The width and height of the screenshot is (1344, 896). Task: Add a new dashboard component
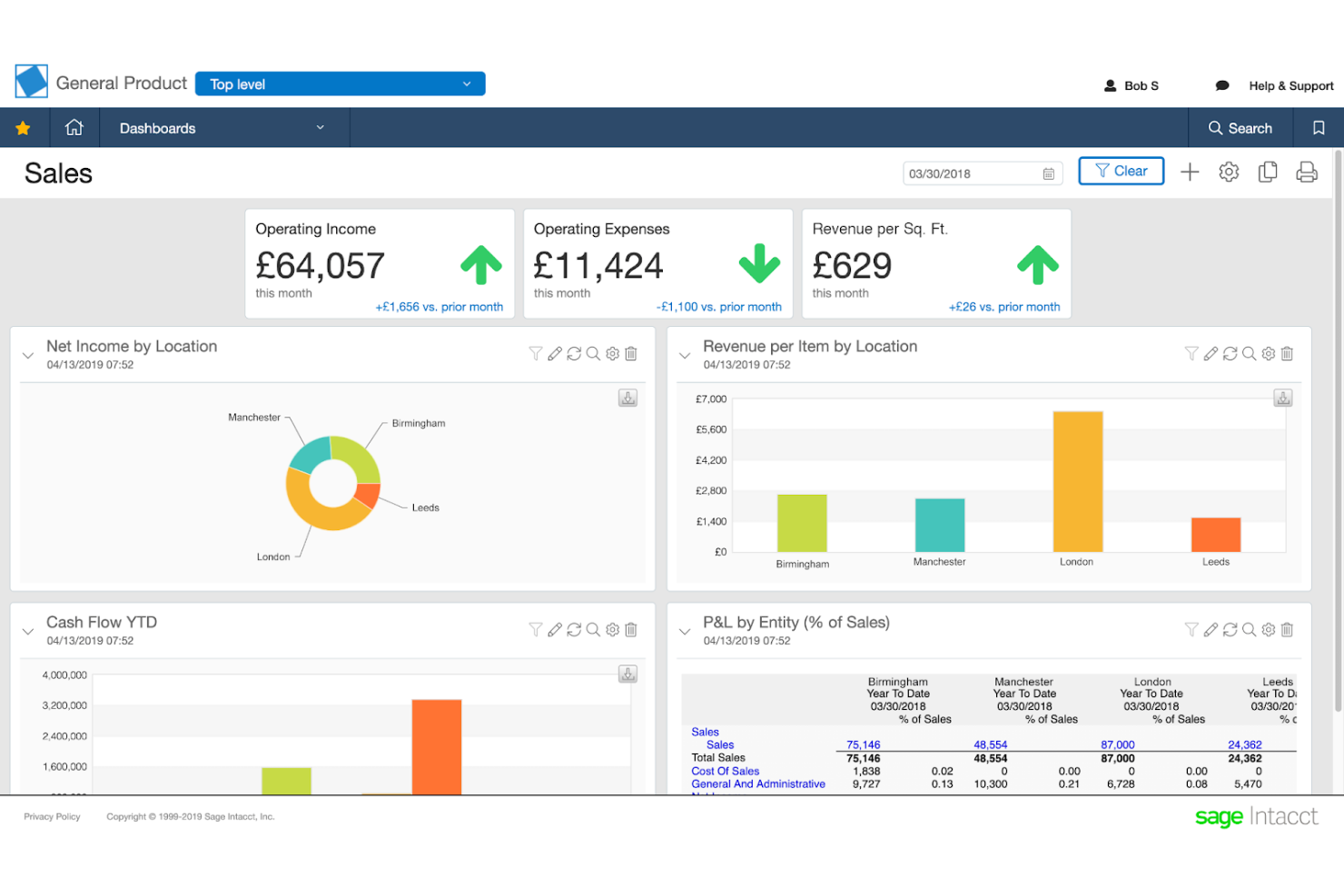click(x=1190, y=172)
